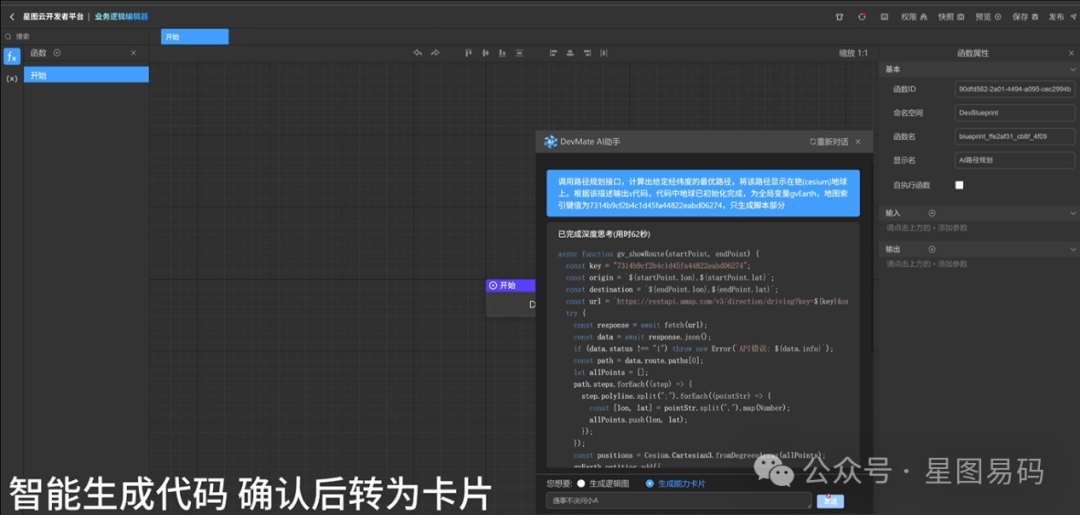Click 重新对话 to restart chat
The height and width of the screenshot is (515, 1080).
coord(829,142)
